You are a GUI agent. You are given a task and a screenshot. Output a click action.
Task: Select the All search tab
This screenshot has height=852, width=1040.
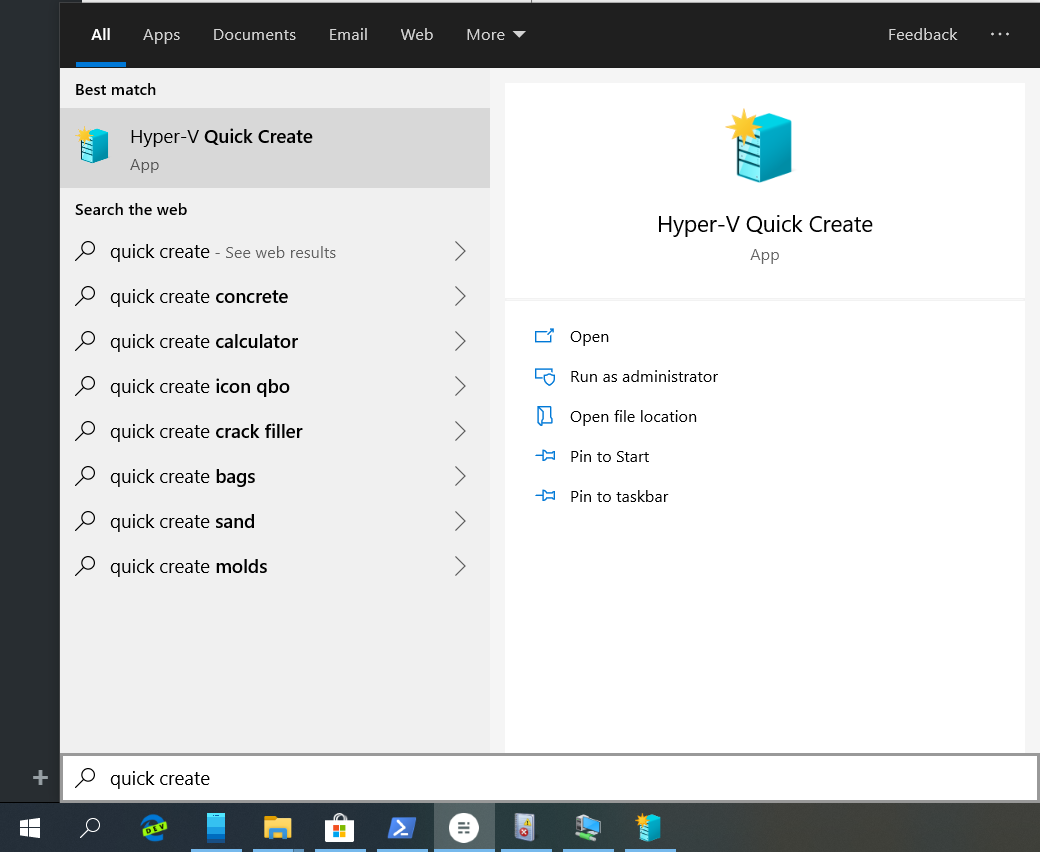click(x=101, y=34)
